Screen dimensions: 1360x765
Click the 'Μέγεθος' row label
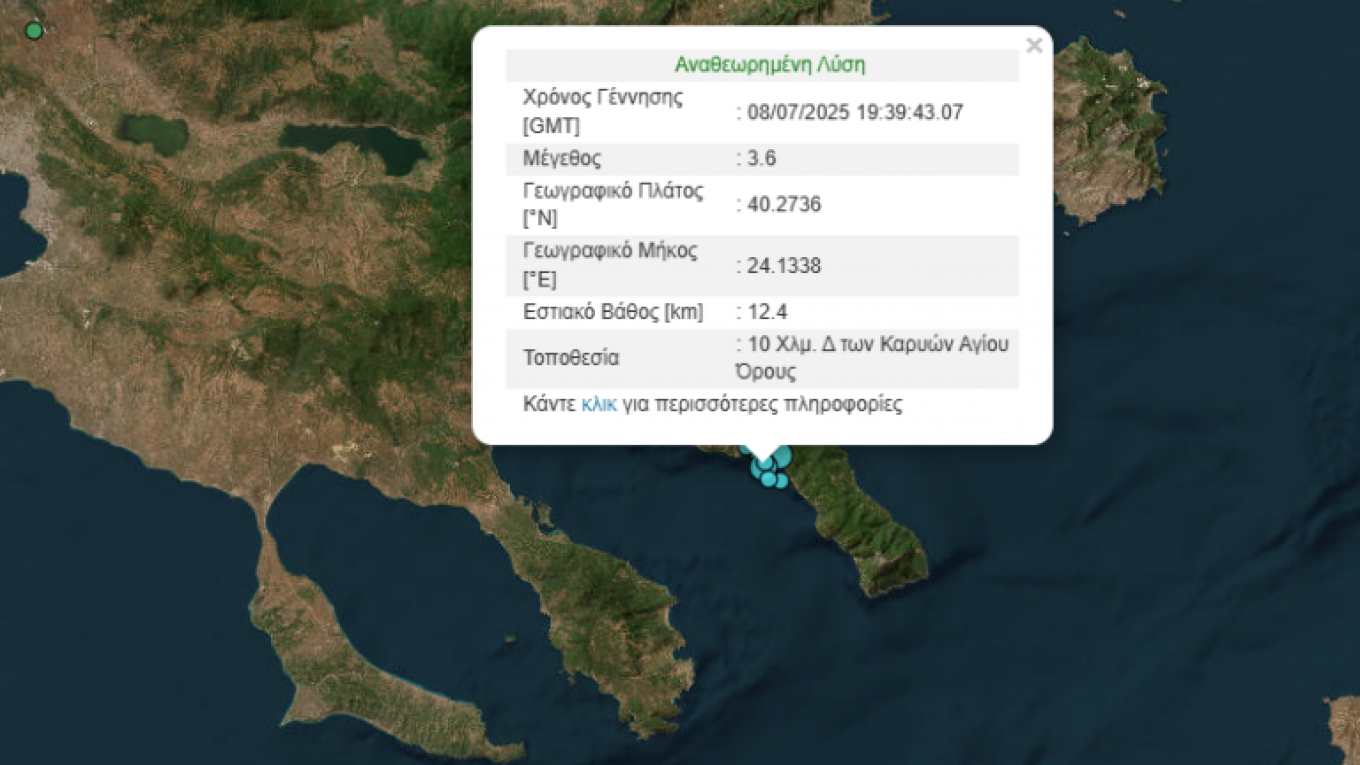(562, 159)
